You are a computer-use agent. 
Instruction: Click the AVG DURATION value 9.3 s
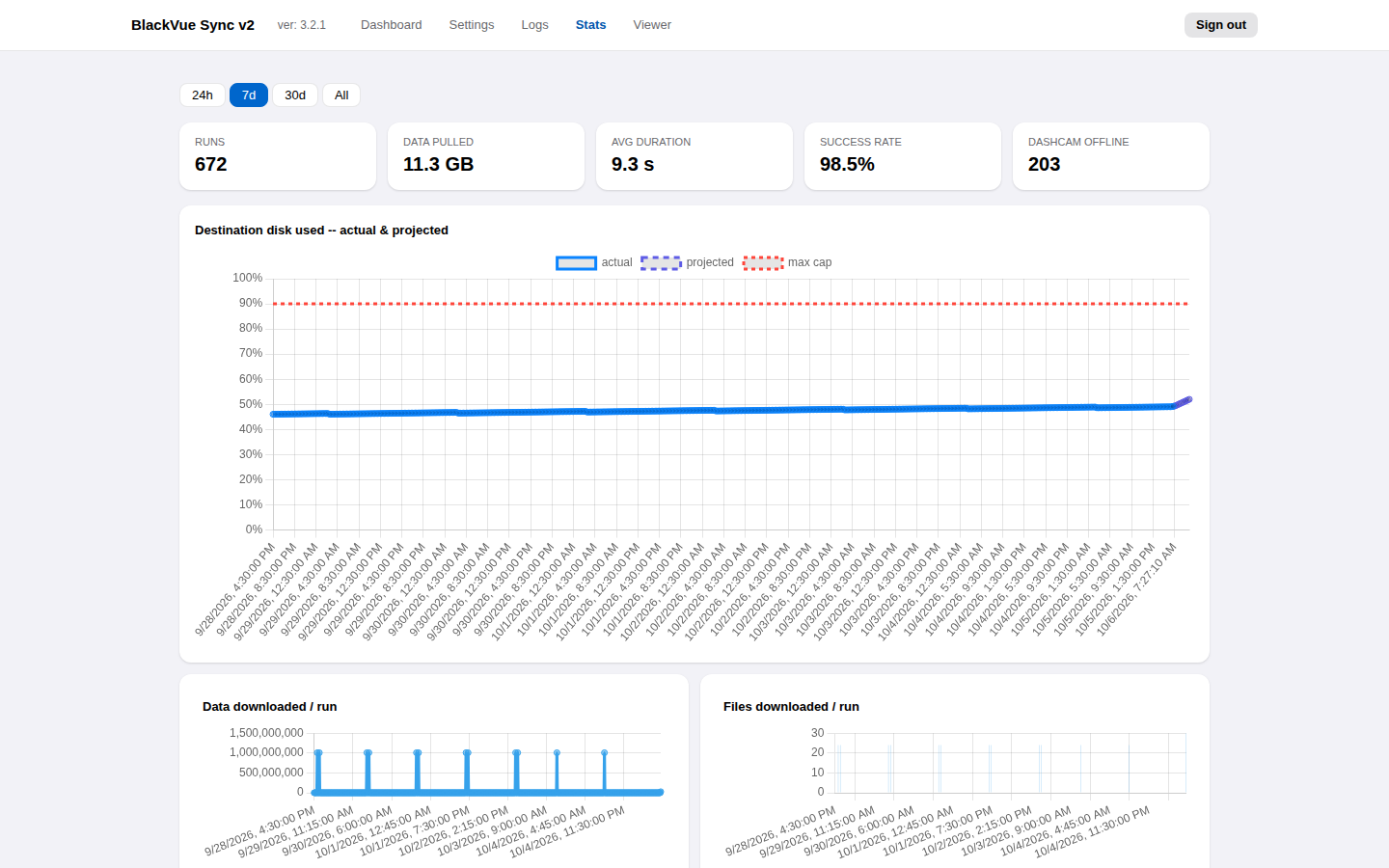pyautogui.click(x=633, y=164)
